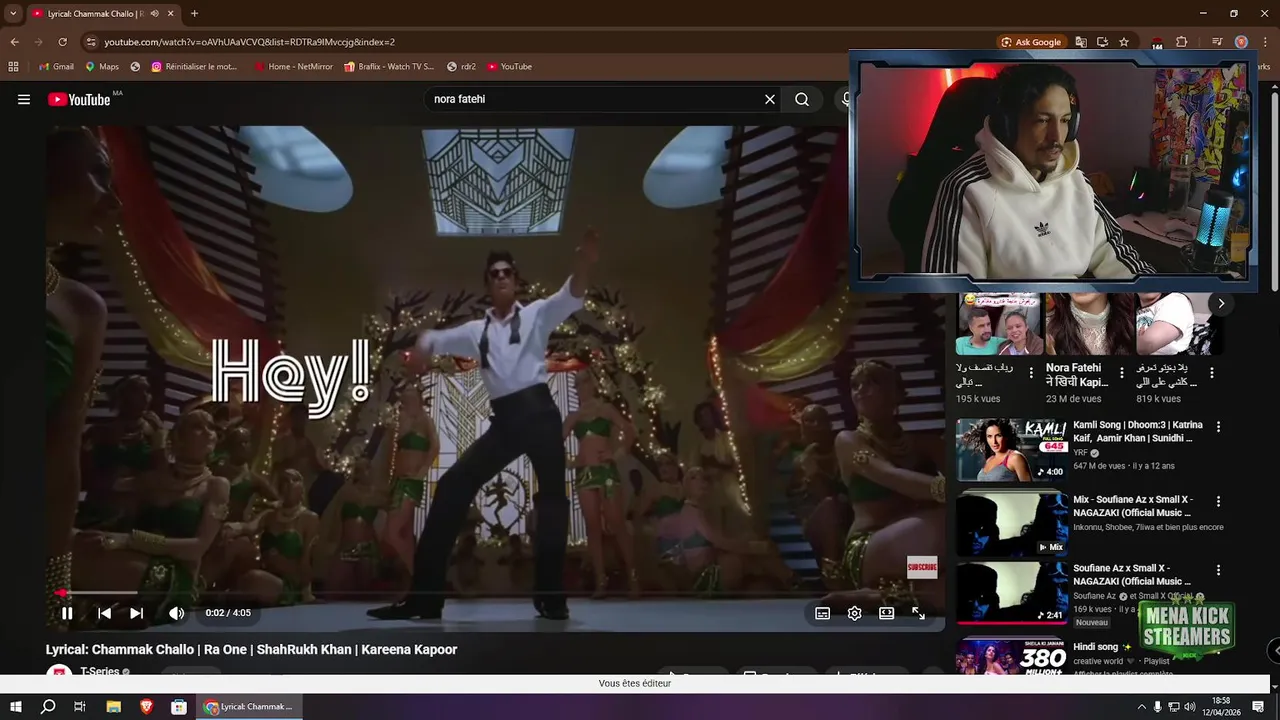Open File Explorer from taskbar

113,706
